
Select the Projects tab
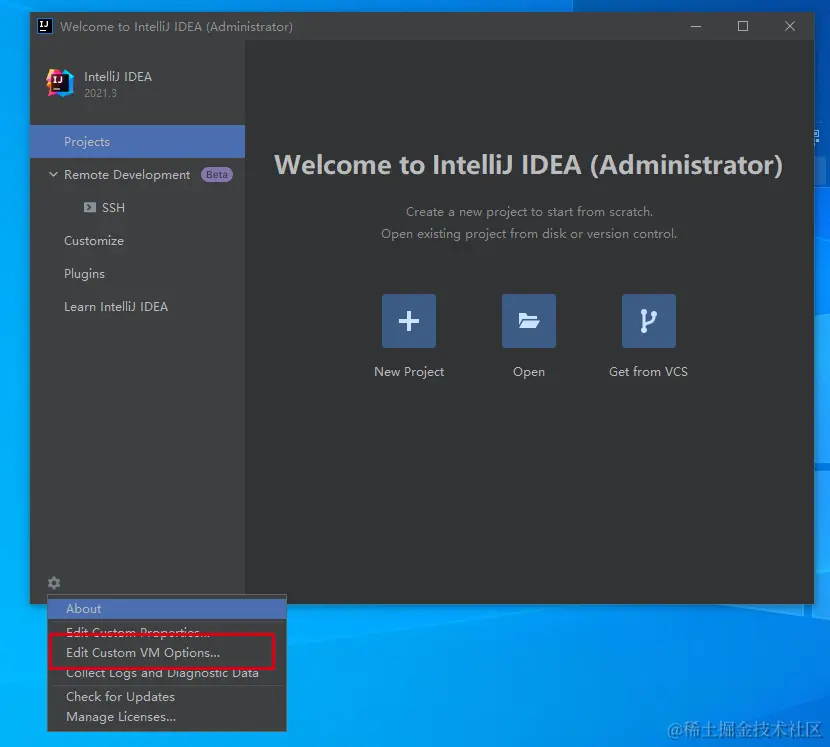[137, 141]
